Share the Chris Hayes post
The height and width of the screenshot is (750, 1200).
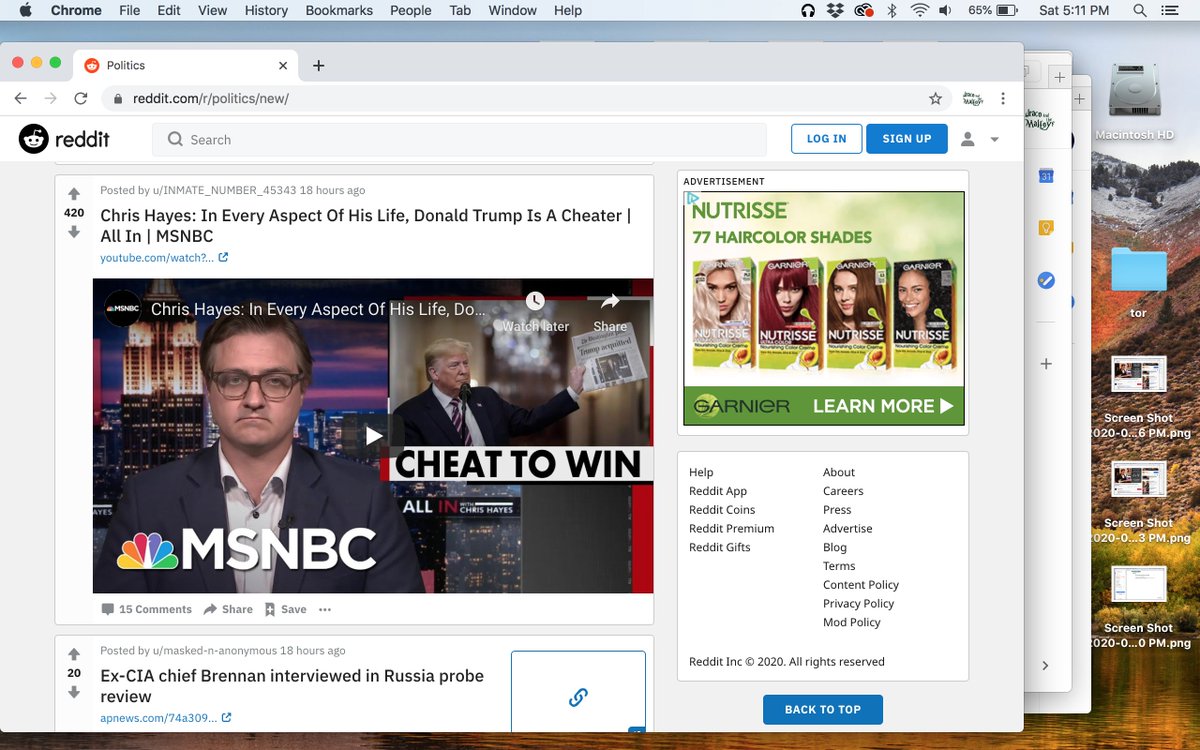(x=228, y=609)
